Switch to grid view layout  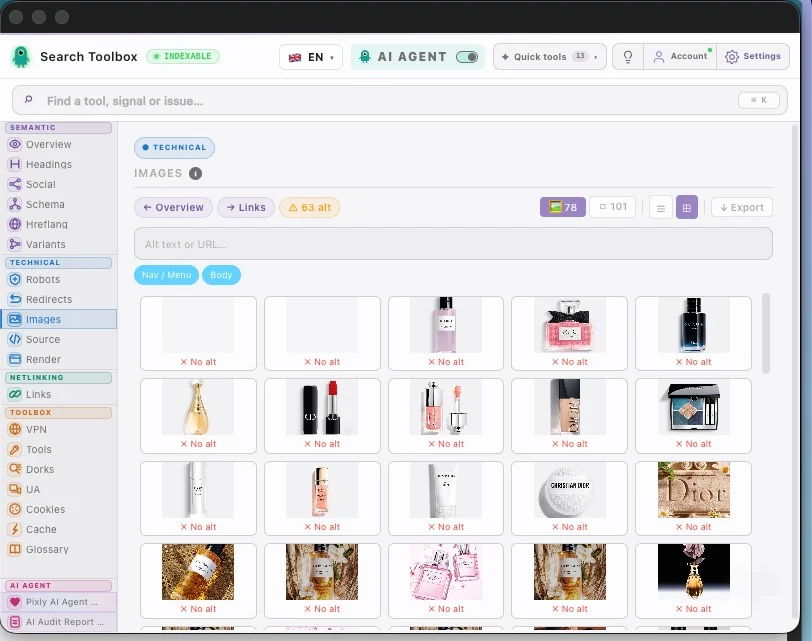pyautogui.click(x=687, y=208)
